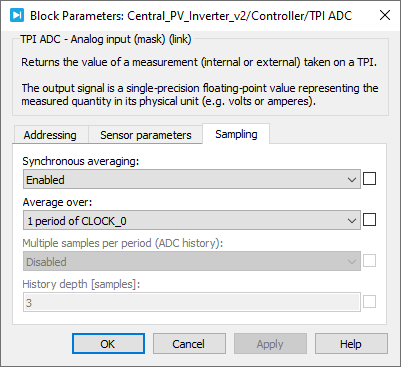Open block documentation with Help button
401x367 pixels.
coord(351,344)
